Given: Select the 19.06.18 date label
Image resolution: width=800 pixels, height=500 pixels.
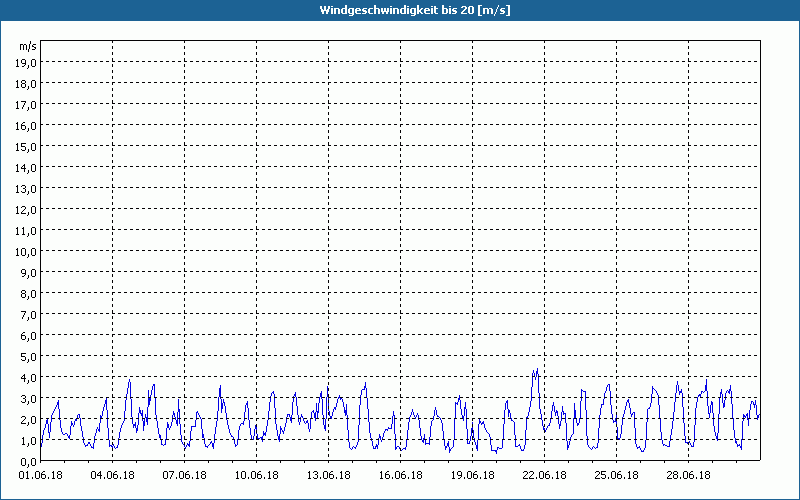Looking at the screenshot, I should 472,475.
